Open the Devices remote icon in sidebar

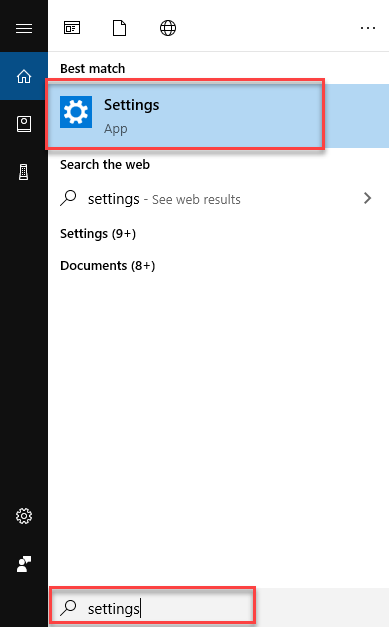click(24, 172)
